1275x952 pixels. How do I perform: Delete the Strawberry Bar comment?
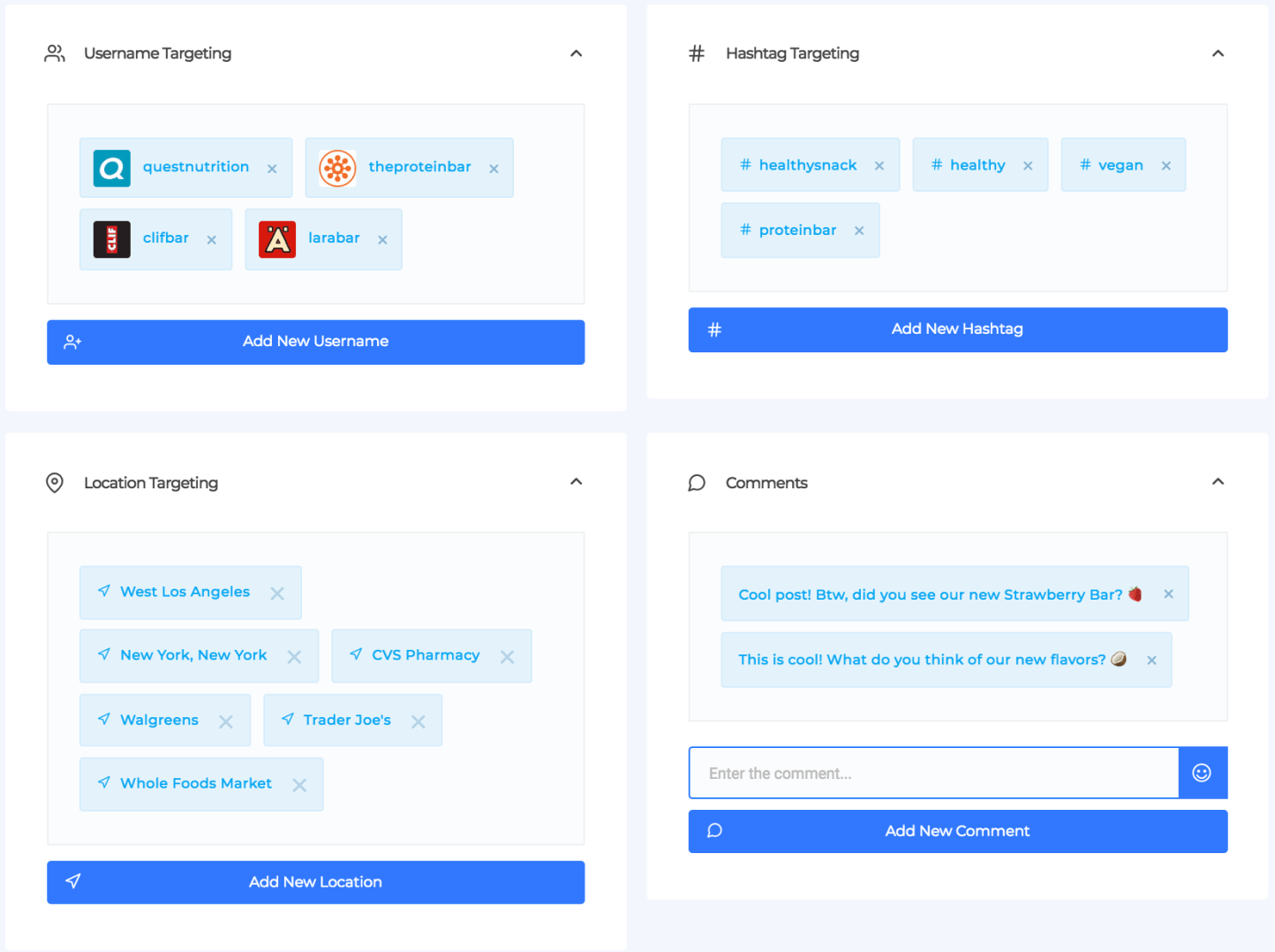[1168, 594]
